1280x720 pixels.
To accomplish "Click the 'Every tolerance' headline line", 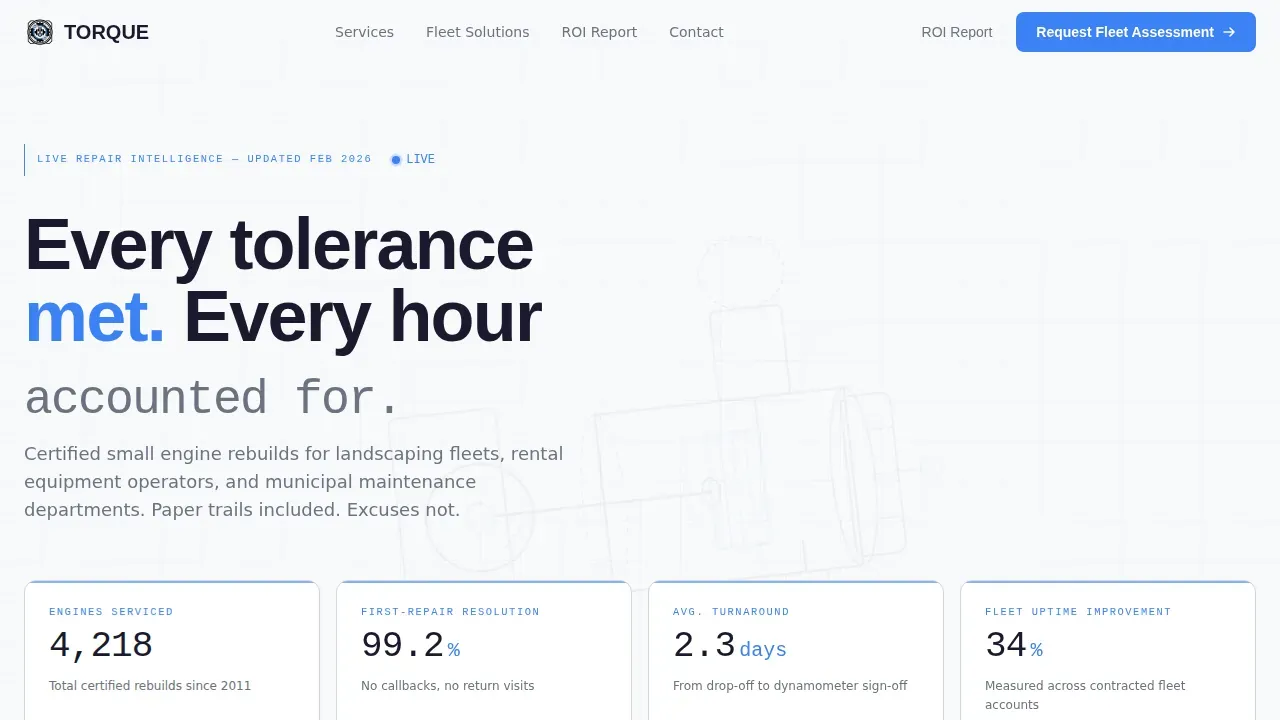I will (279, 244).
